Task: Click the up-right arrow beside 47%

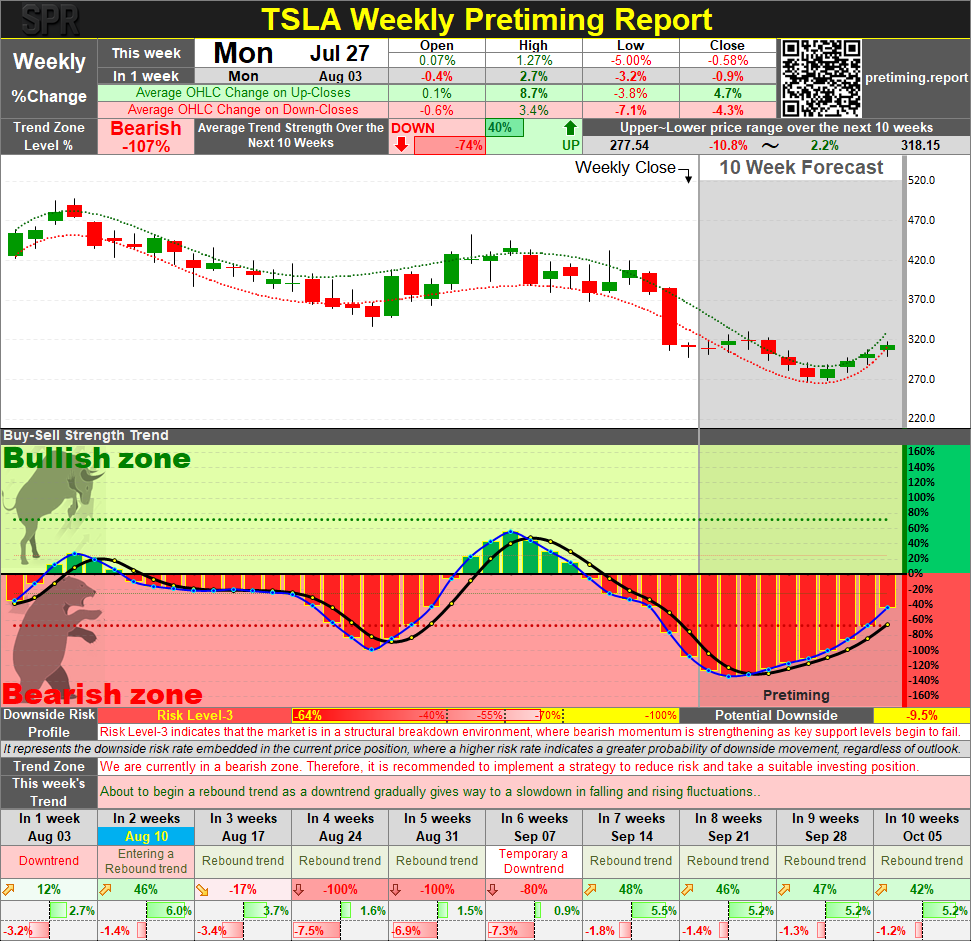Action: coord(785,890)
